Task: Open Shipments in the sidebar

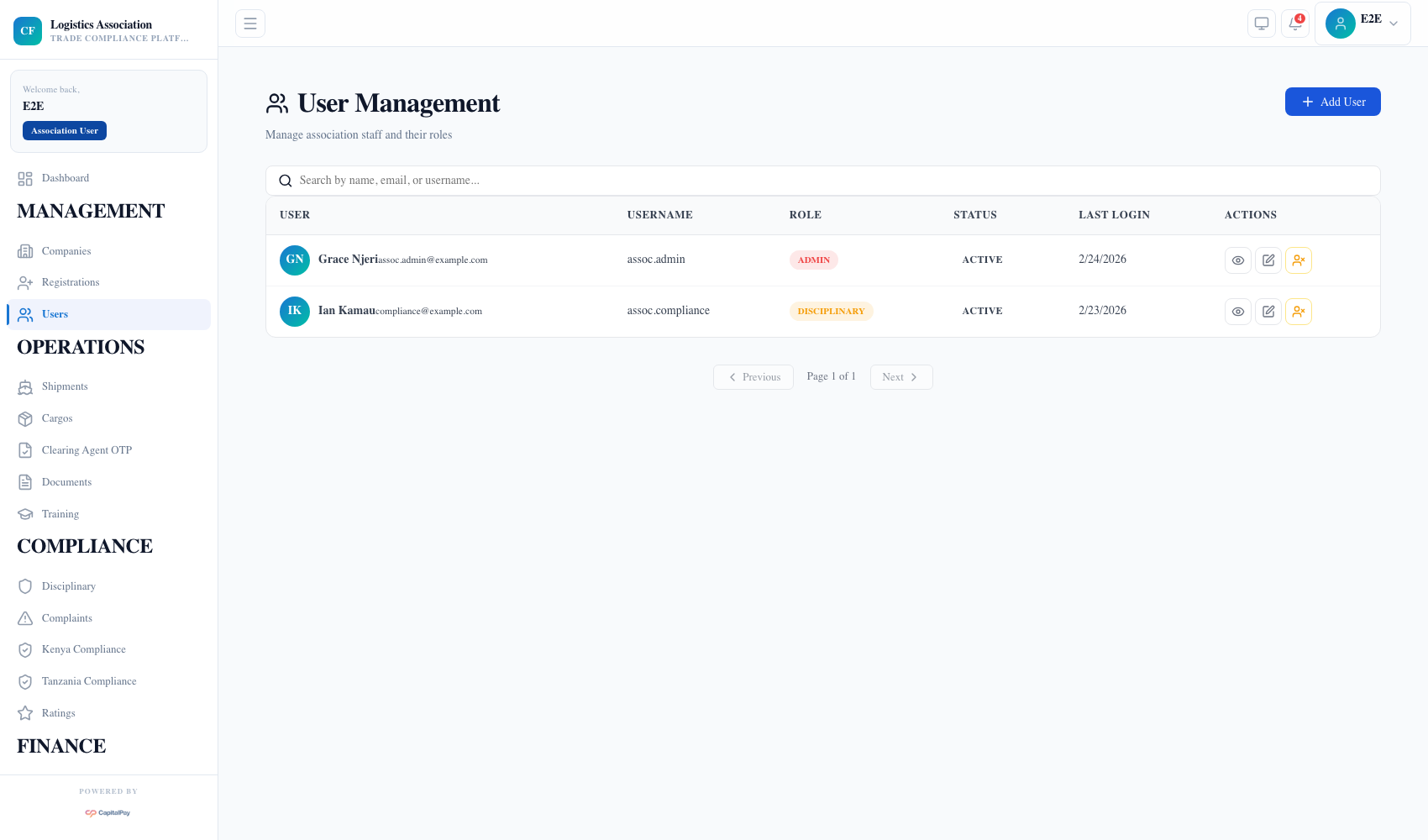Action: [65, 386]
